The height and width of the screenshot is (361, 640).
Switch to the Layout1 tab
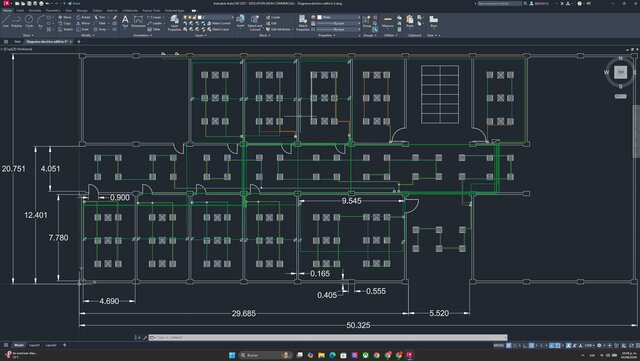click(35, 345)
